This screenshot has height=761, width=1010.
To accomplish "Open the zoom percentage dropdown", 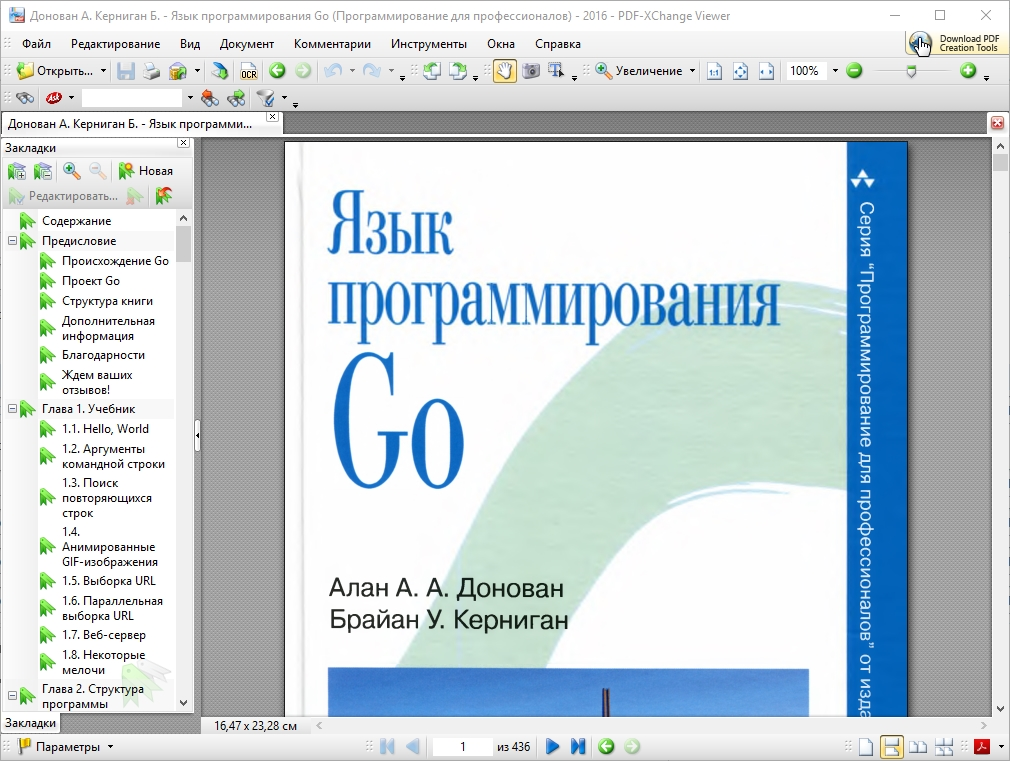I will point(835,71).
